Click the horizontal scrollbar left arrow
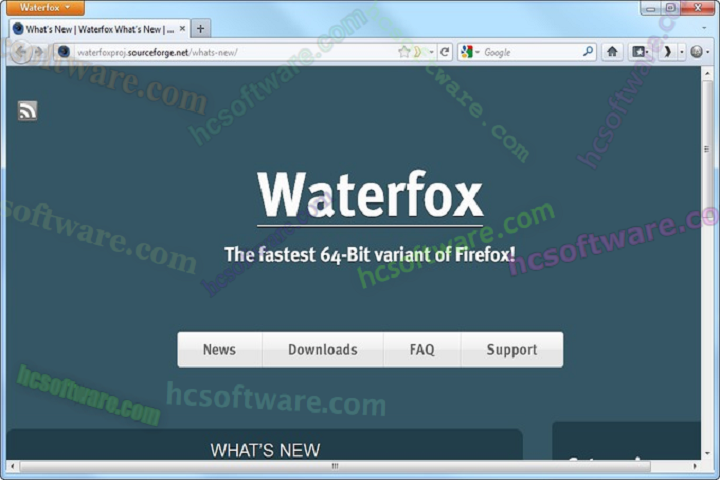The image size is (720, 480). click(12, 466)
